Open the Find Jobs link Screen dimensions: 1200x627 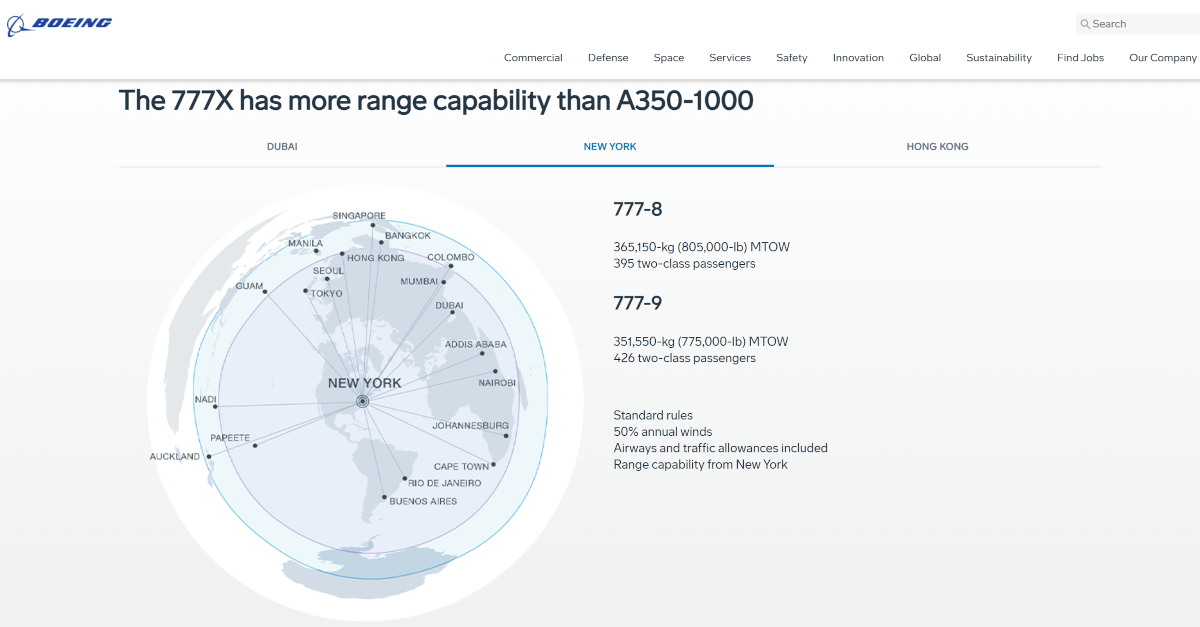[x=1080, y=58]
